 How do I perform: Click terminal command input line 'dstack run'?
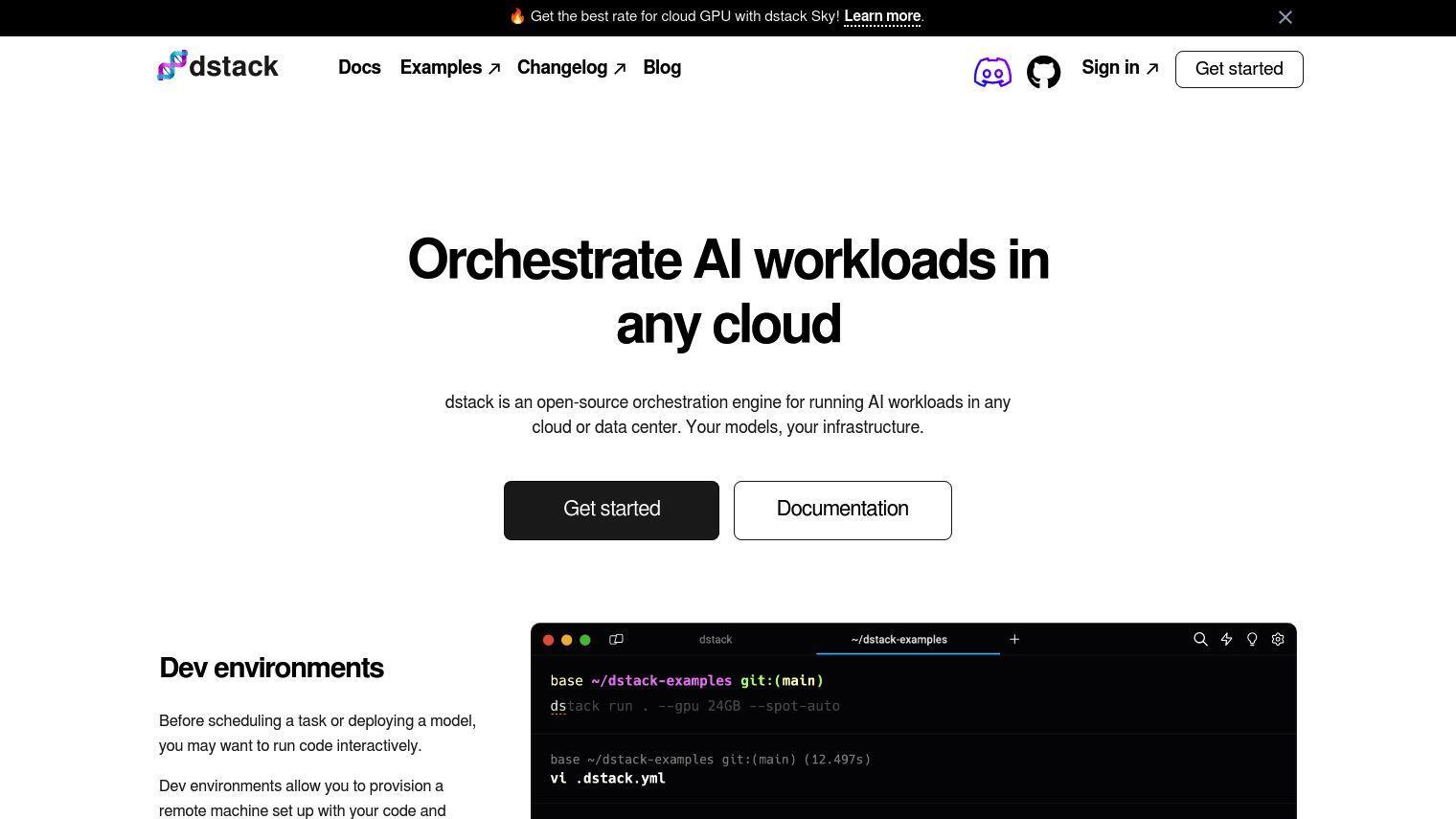[694, 706]
